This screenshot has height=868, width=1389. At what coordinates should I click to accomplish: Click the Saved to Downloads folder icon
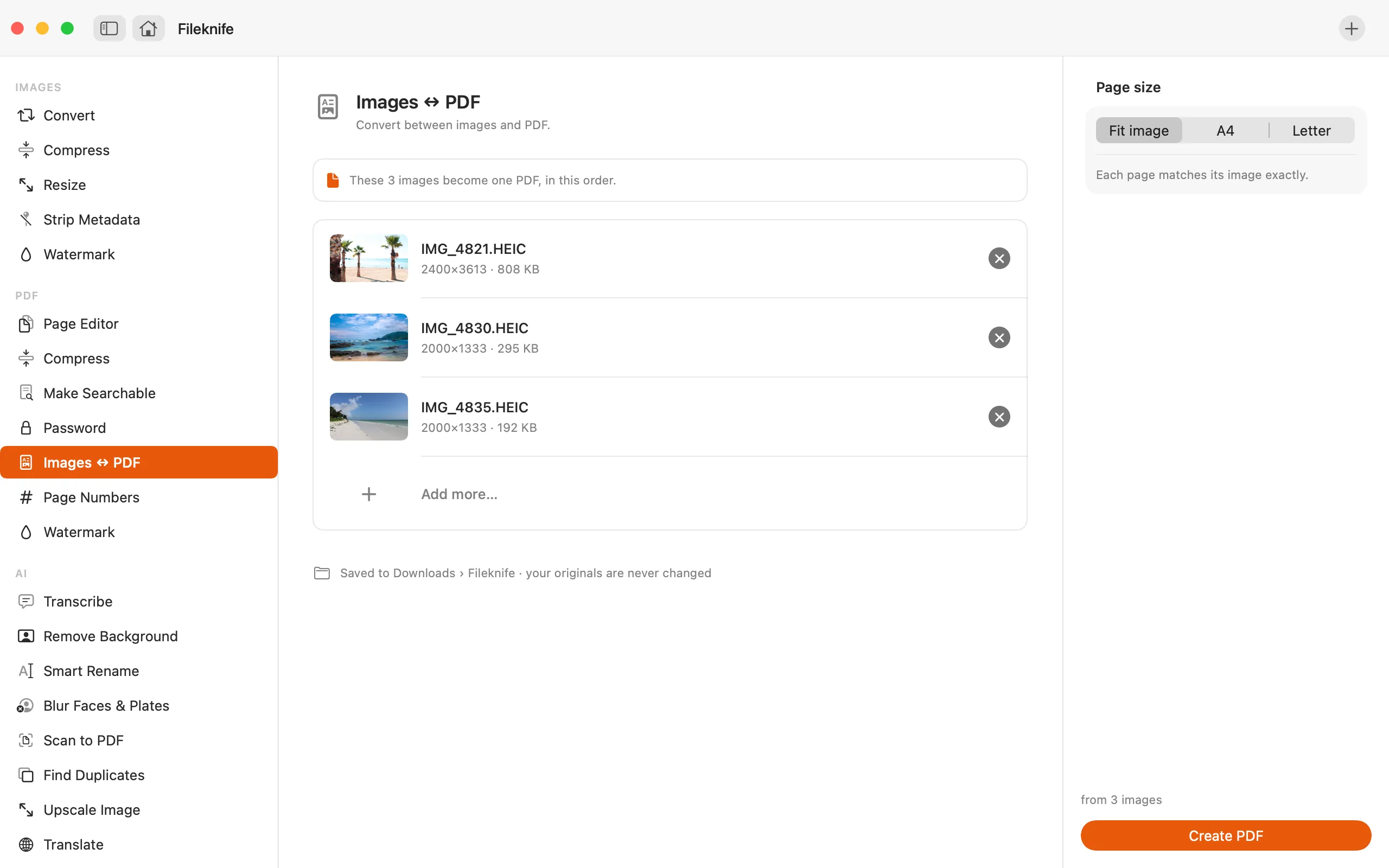pos(322,573)
